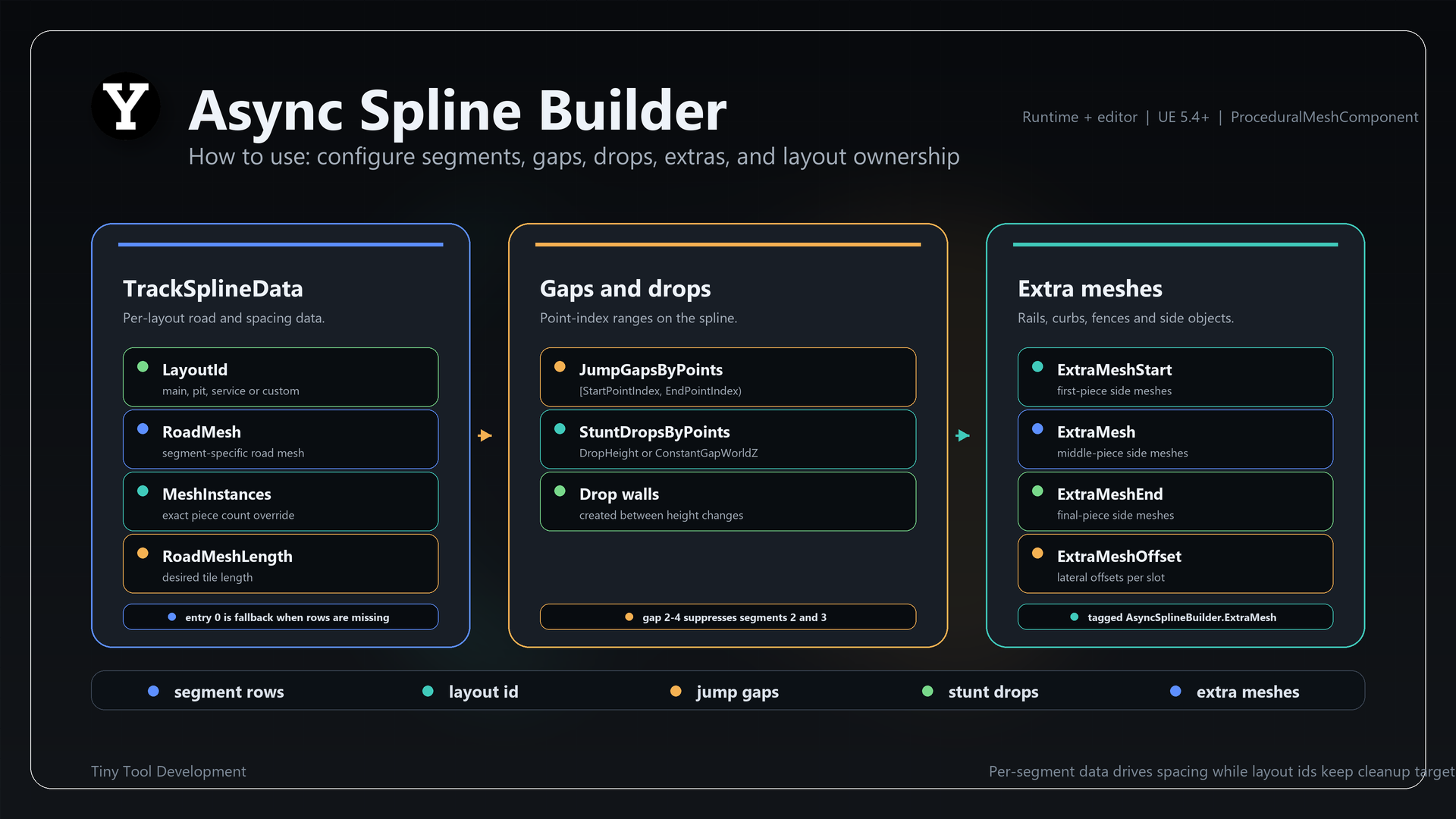The image size is (1456, 819).
Task: Click 'ProceduralMeshComponent' header text
Action: (1324, 117)
